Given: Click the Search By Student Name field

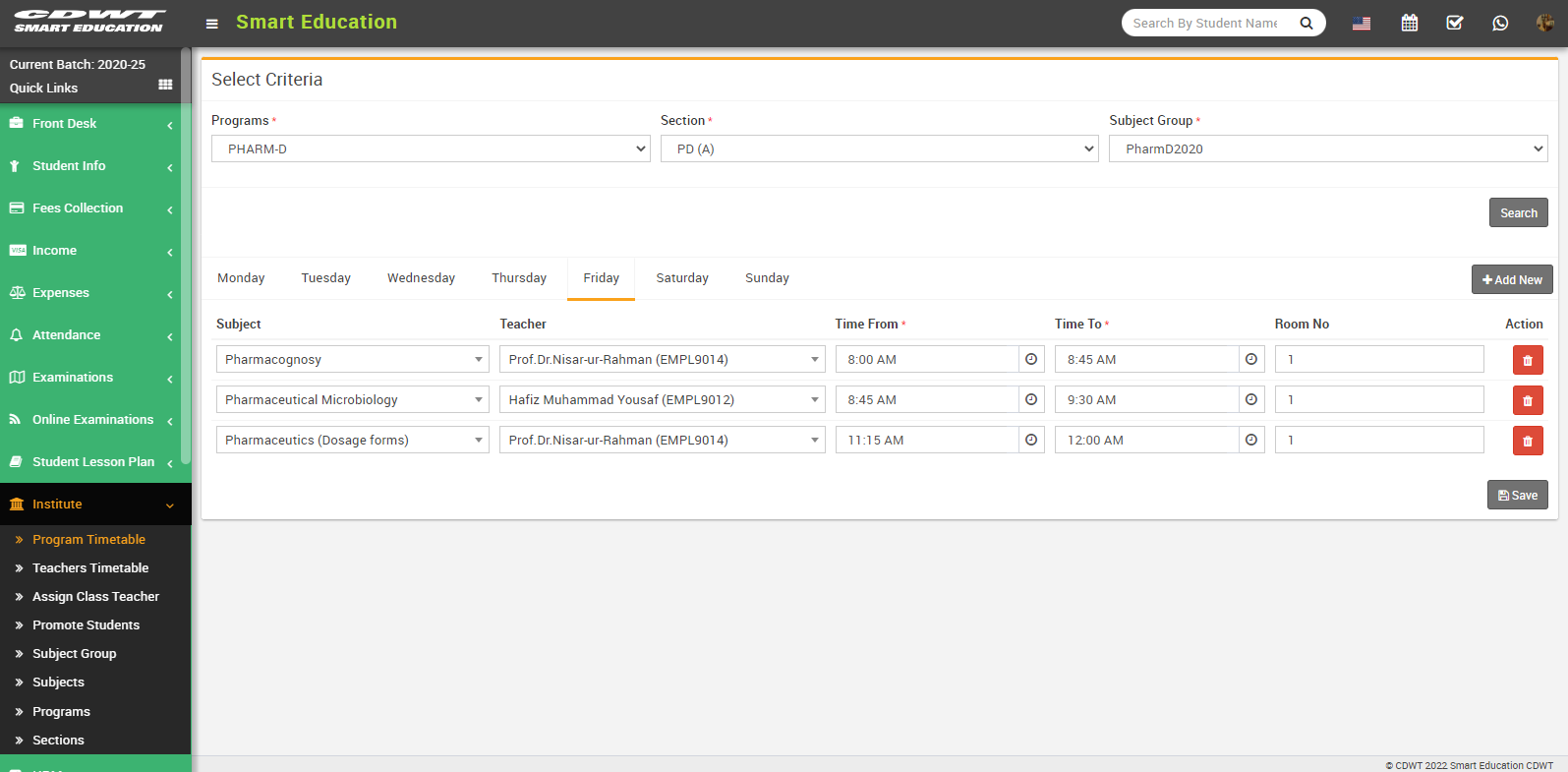Looking at the screenshot, I should click(1205, 23).
